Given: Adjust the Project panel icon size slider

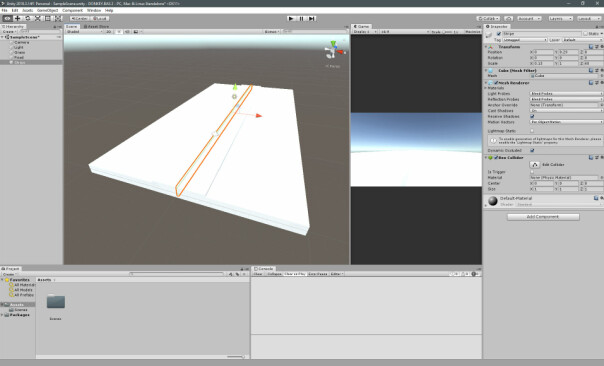Looking at the screenshot, I should coord(236,357).
